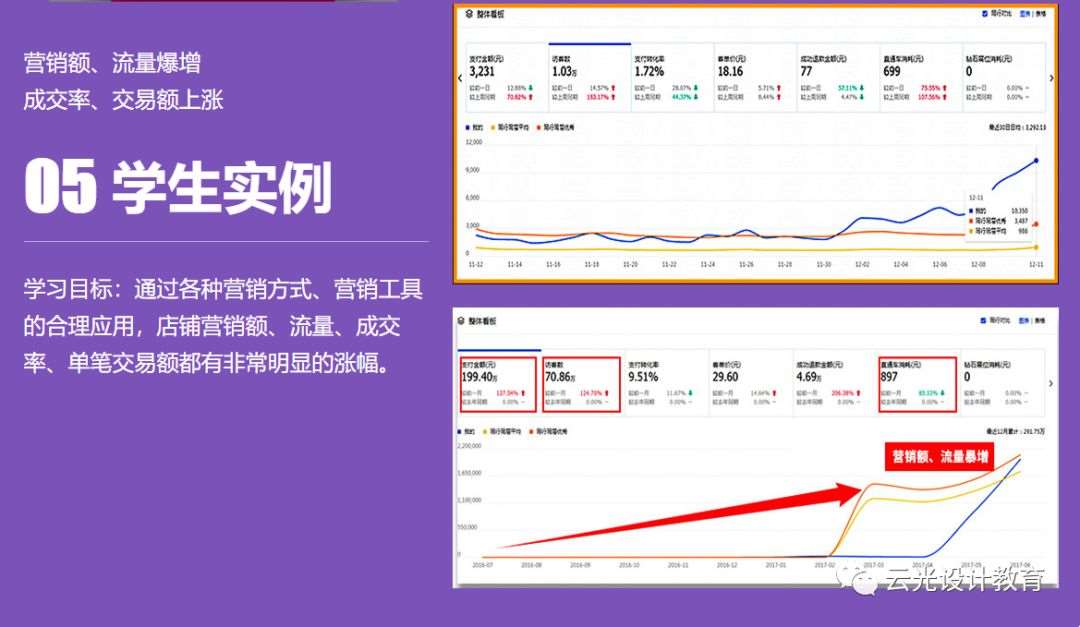Click the 05 学生实例 heading
Screen dimensions: 1080x627
pyautogui.click(x=178, y=186)
